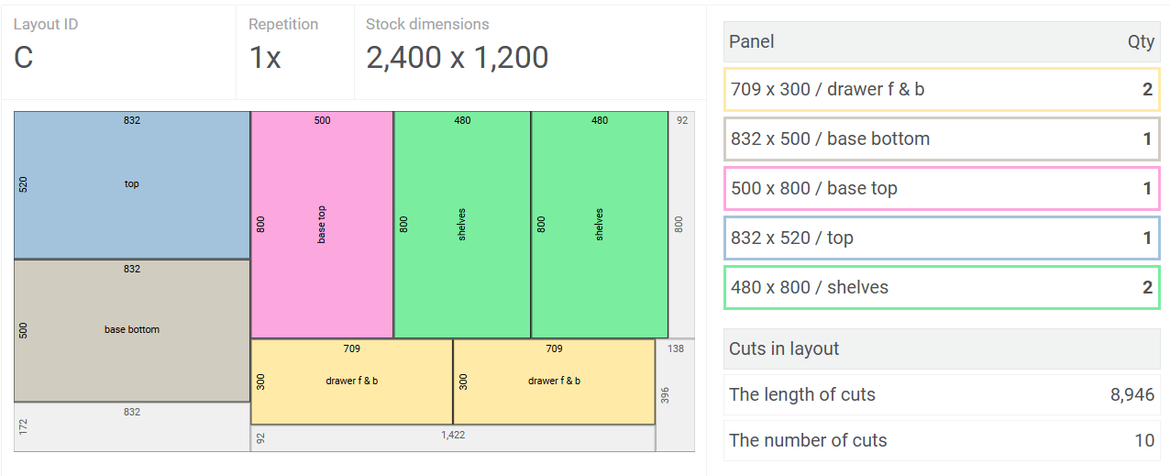Select the 832 x 520 top list entry
The width and height of the screenshot is (1170, 476).
click(940, 238)
